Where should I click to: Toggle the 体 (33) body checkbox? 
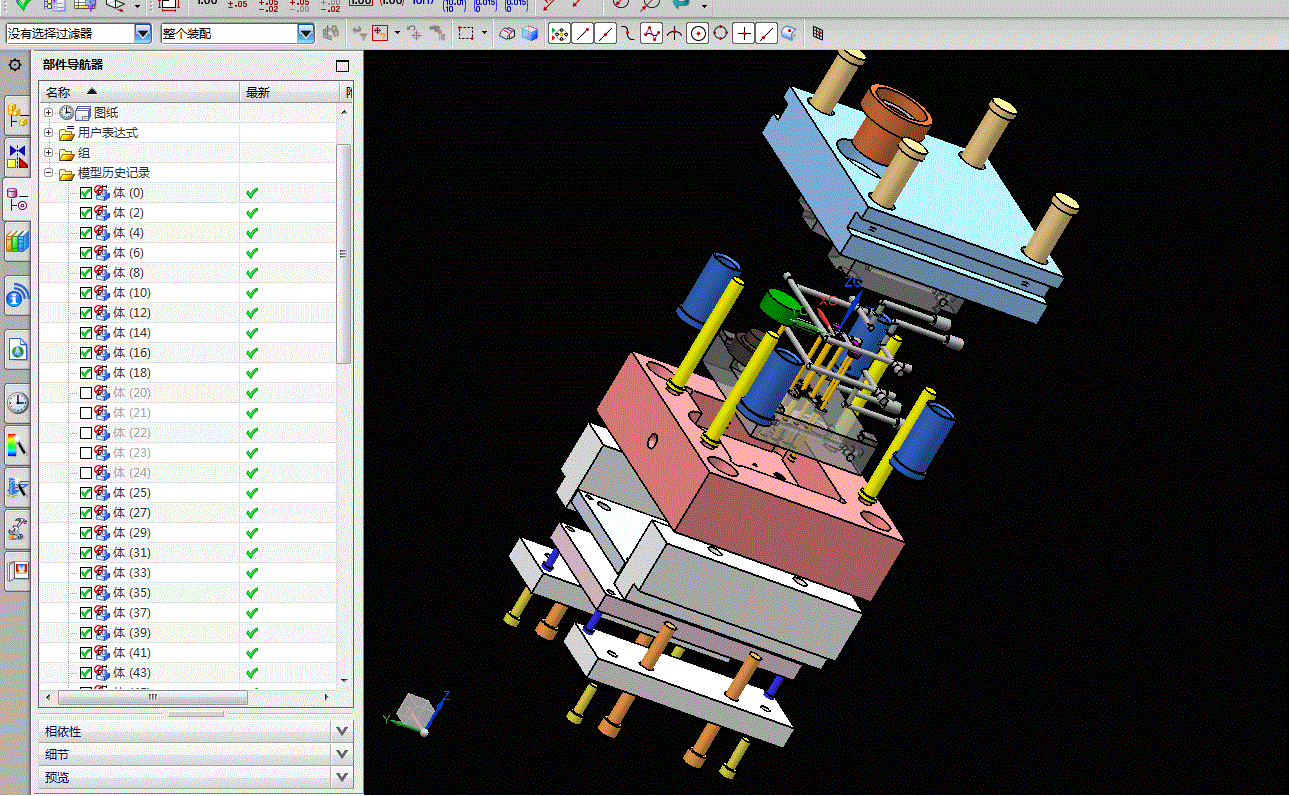(x=86, y=573)
